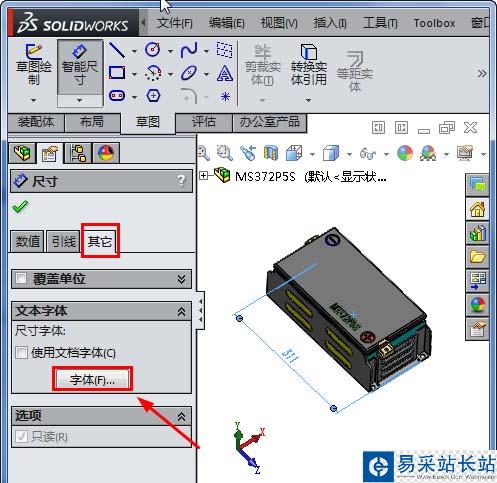Image resolution: width=497 pixels, height=483 pixels.
Task: Open the 插入(I) menu
Action: pos(330,23)
